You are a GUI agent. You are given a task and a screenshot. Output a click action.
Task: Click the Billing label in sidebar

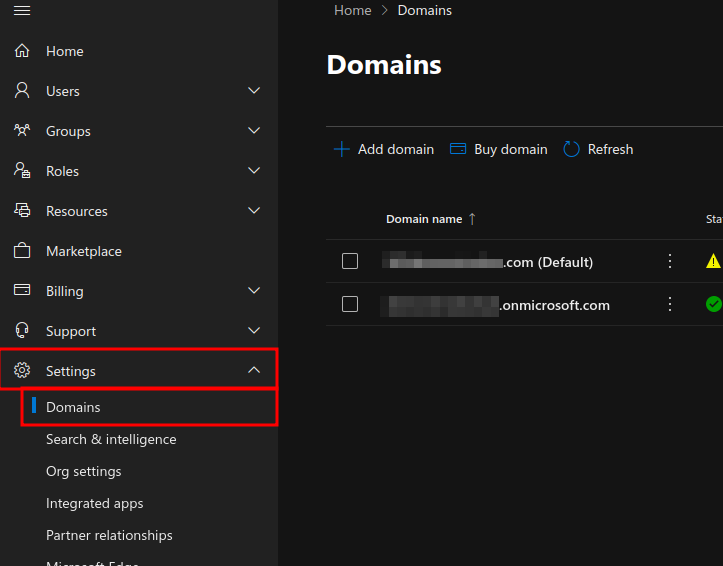(65, 291)
